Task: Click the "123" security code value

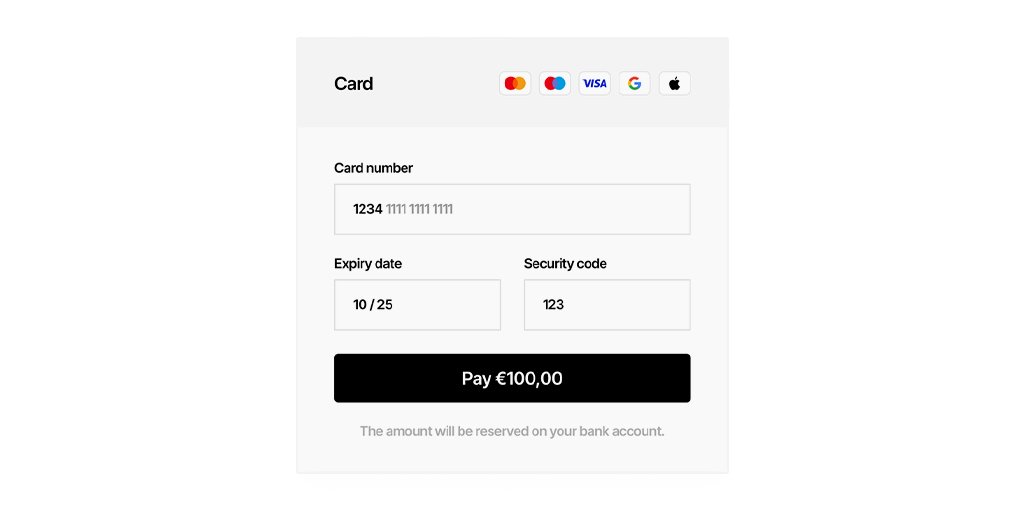Action: 553,305
